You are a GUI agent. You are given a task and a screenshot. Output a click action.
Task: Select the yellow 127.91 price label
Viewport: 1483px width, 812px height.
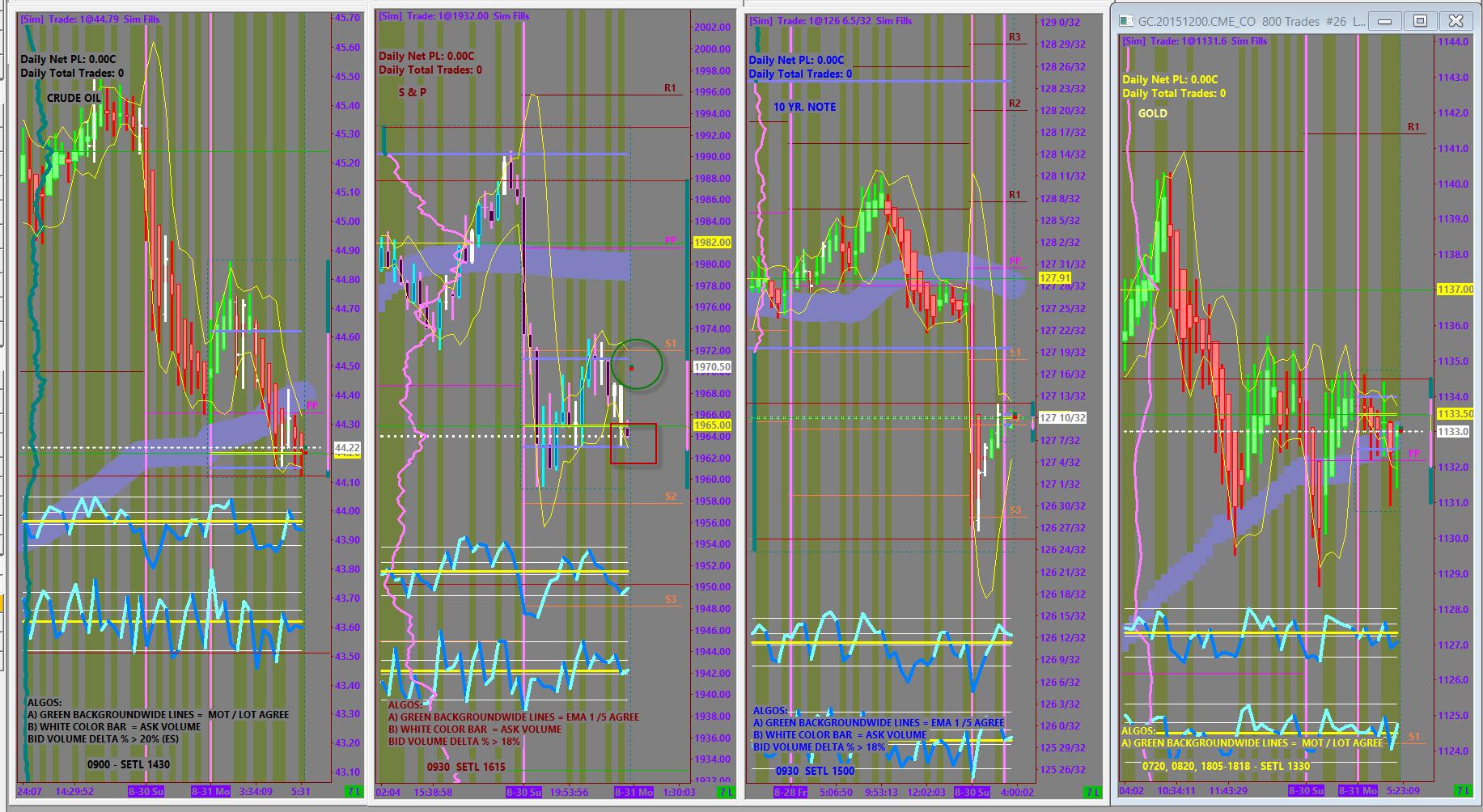[1054, 278]
